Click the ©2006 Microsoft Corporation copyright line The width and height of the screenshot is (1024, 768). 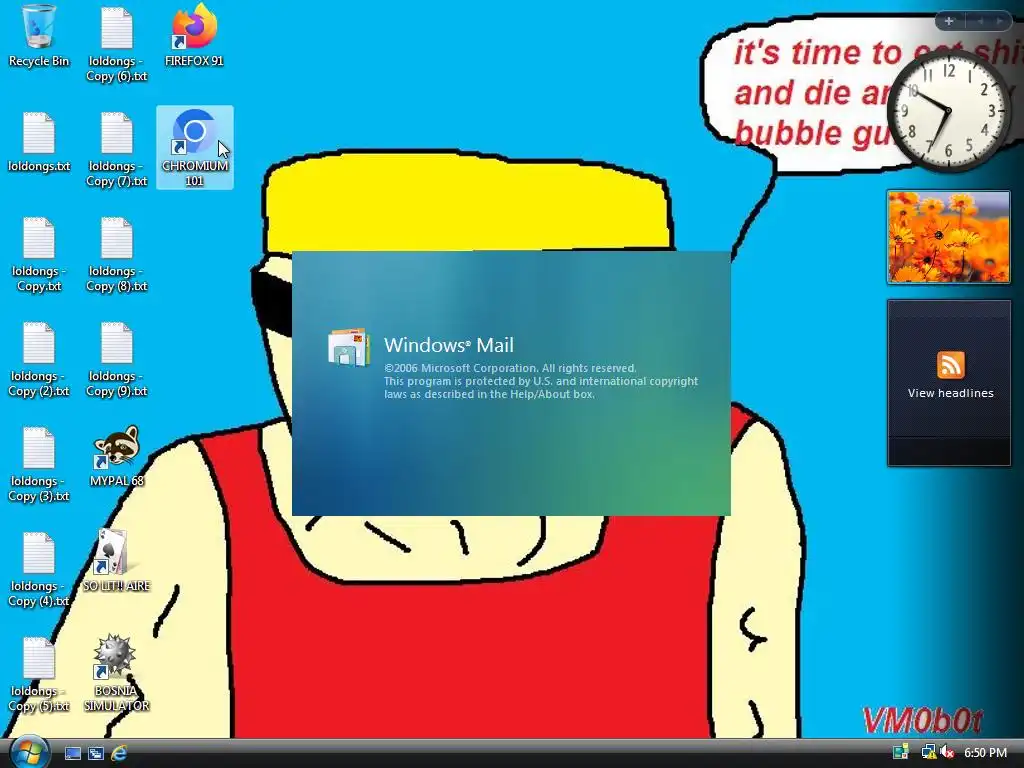510,368
